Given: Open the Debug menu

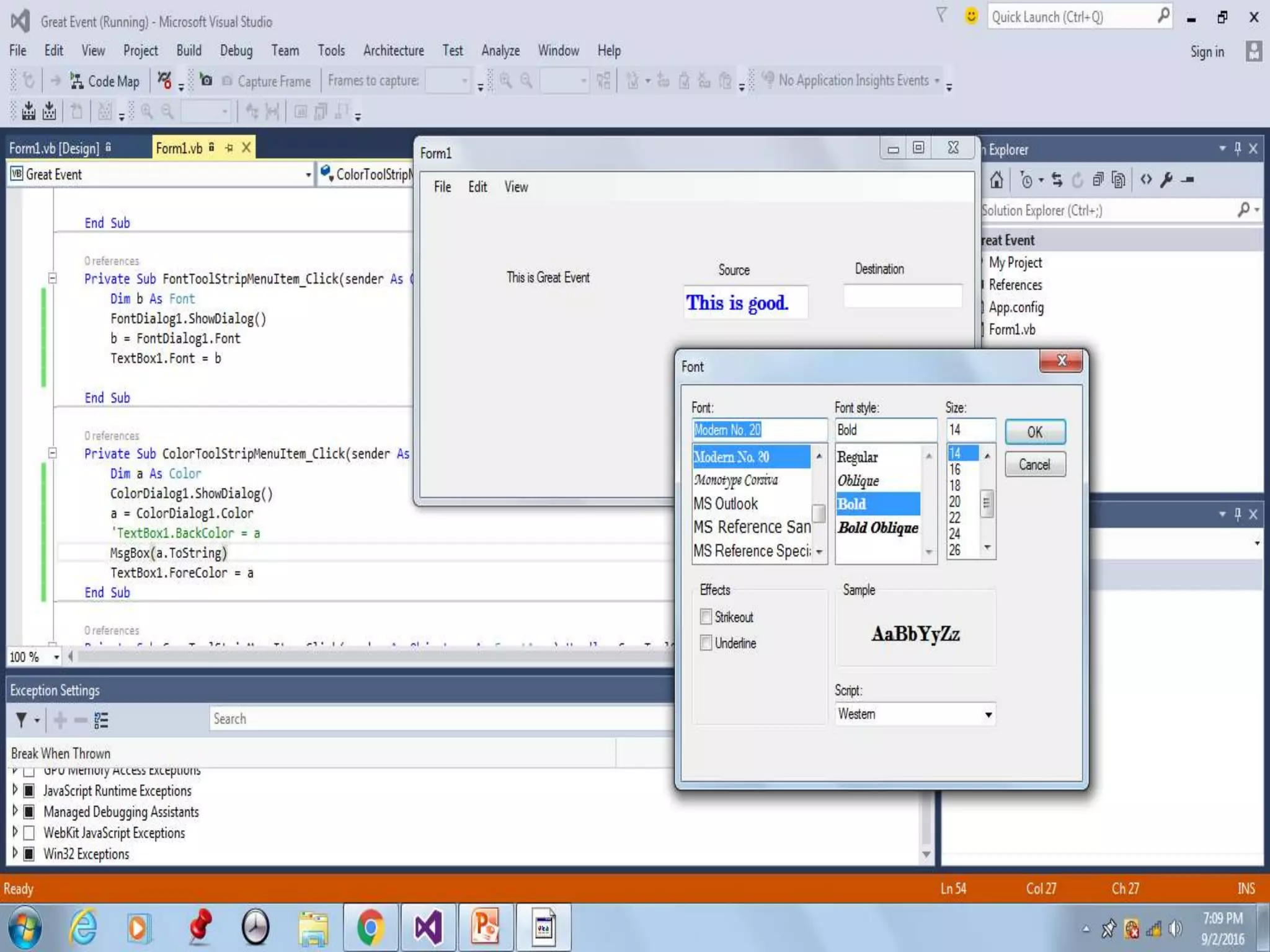Looking at the screenshot, I should [236, 51].
